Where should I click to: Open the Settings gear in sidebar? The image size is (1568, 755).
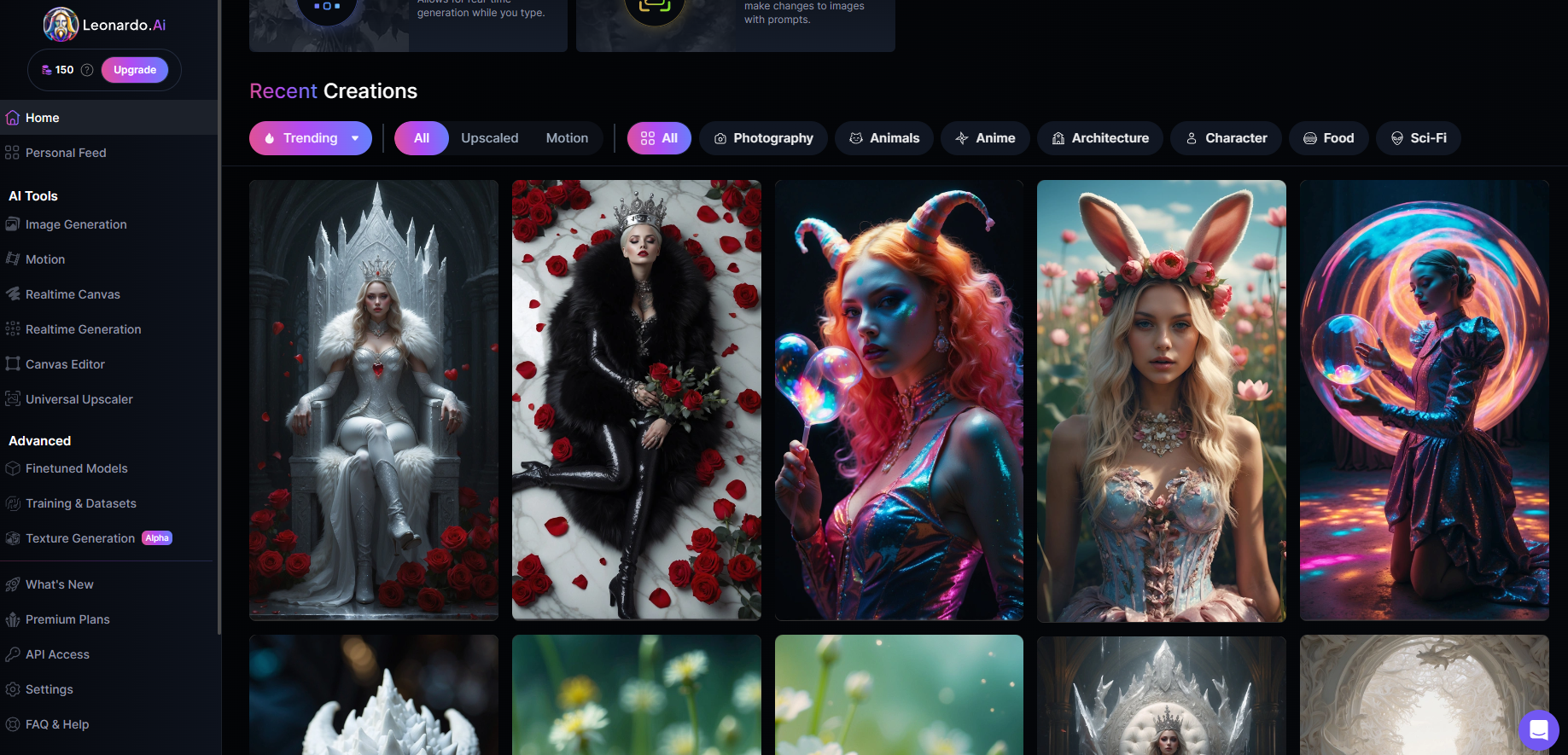13,689
